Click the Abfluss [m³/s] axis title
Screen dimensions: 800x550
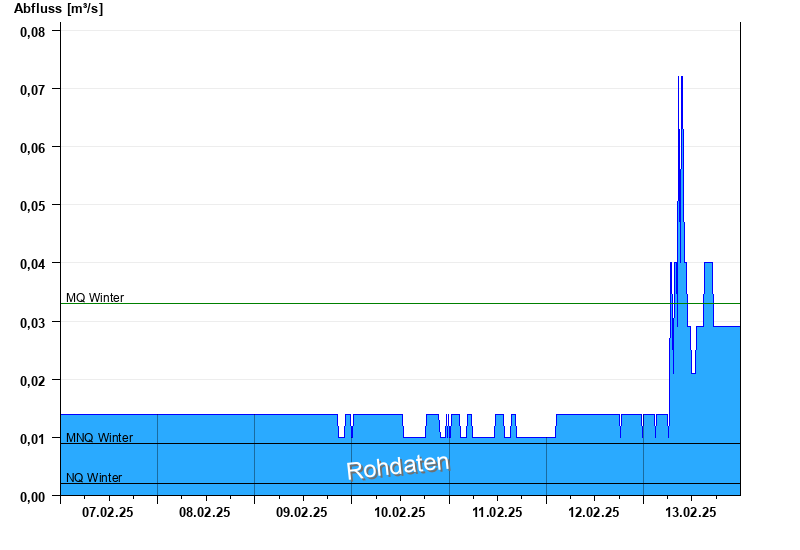pos(58,9)
